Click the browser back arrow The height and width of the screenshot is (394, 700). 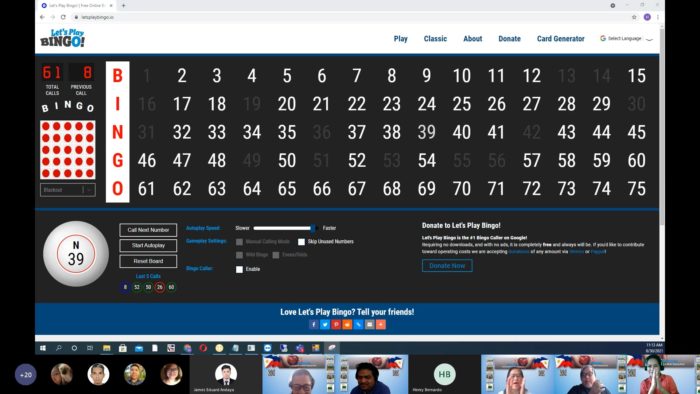(x=42, y=17)
